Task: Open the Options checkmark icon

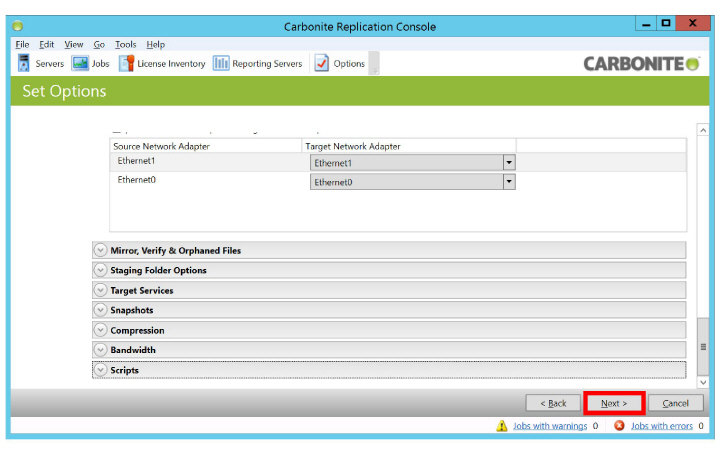Action: pyautogui.click(x=321, y=63)
